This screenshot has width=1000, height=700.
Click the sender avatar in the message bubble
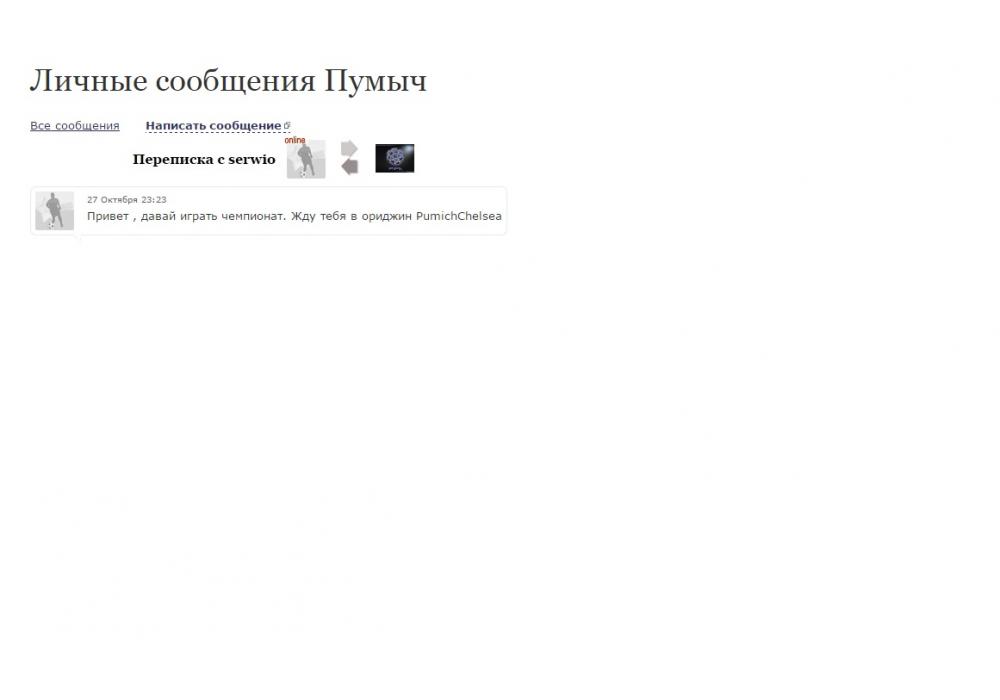[54, 211]
